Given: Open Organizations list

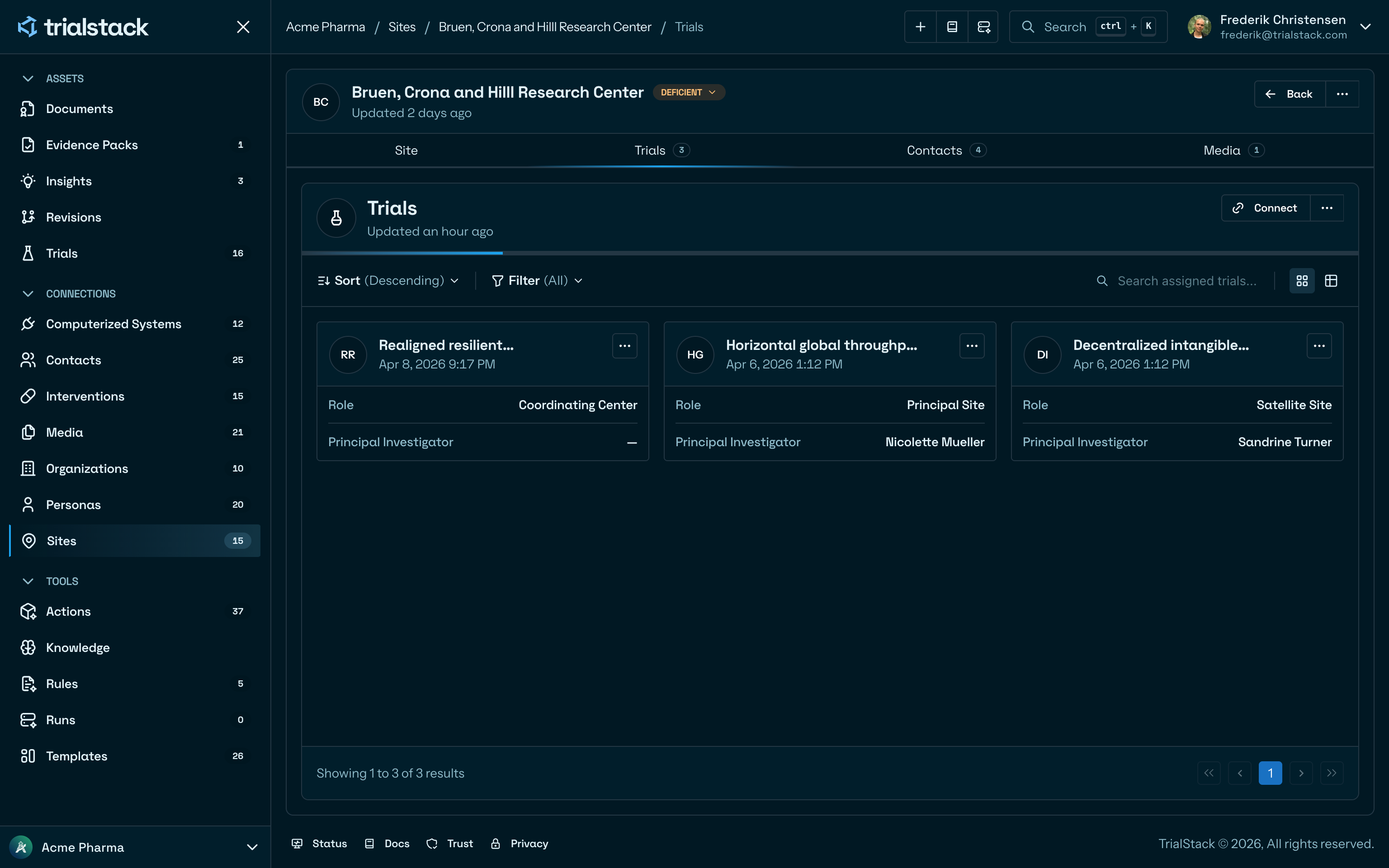Looking at the screenshot, I should coord(135,468).
